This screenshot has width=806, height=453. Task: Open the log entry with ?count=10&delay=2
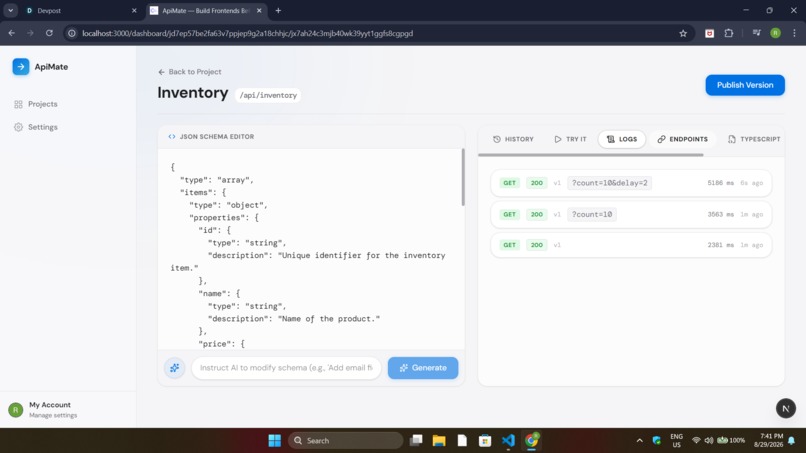tap(631, 183)
